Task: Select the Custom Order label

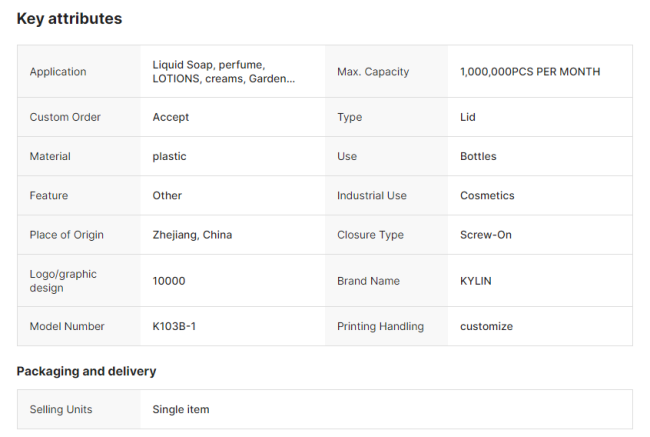Action: click(65, 117)
